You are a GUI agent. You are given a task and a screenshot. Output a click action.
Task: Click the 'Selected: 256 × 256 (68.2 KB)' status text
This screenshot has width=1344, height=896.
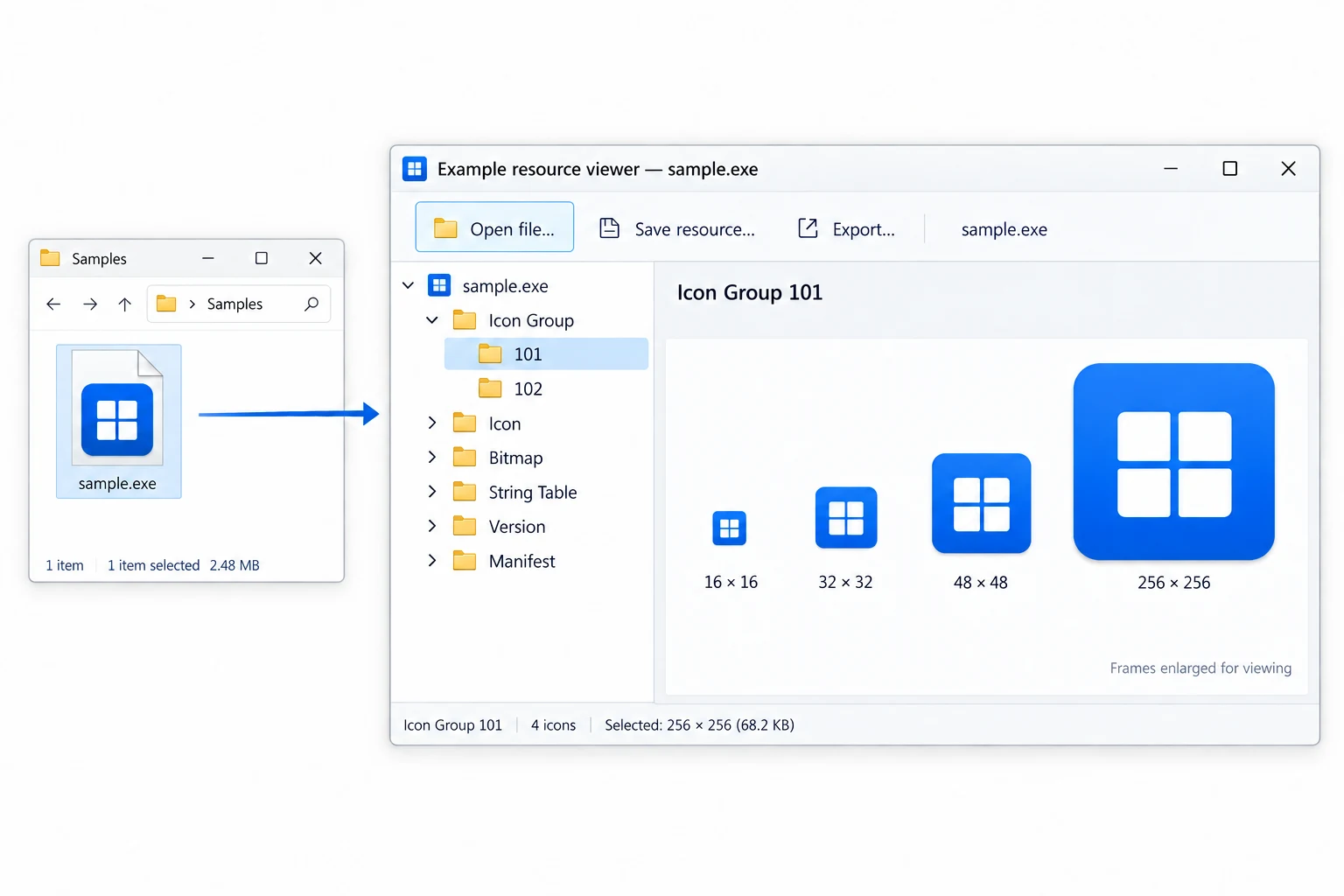(699, 725)
